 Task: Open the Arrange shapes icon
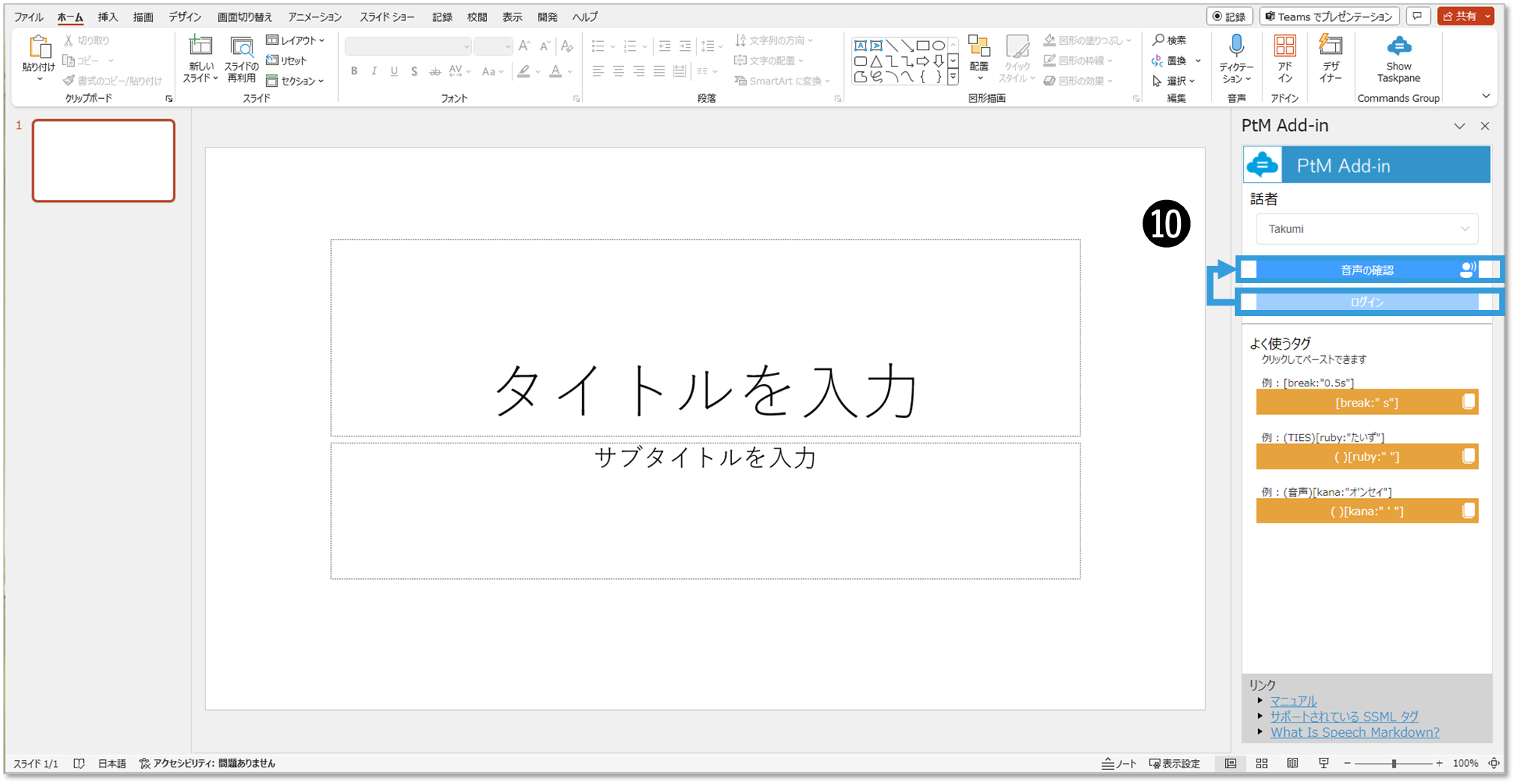979,47
